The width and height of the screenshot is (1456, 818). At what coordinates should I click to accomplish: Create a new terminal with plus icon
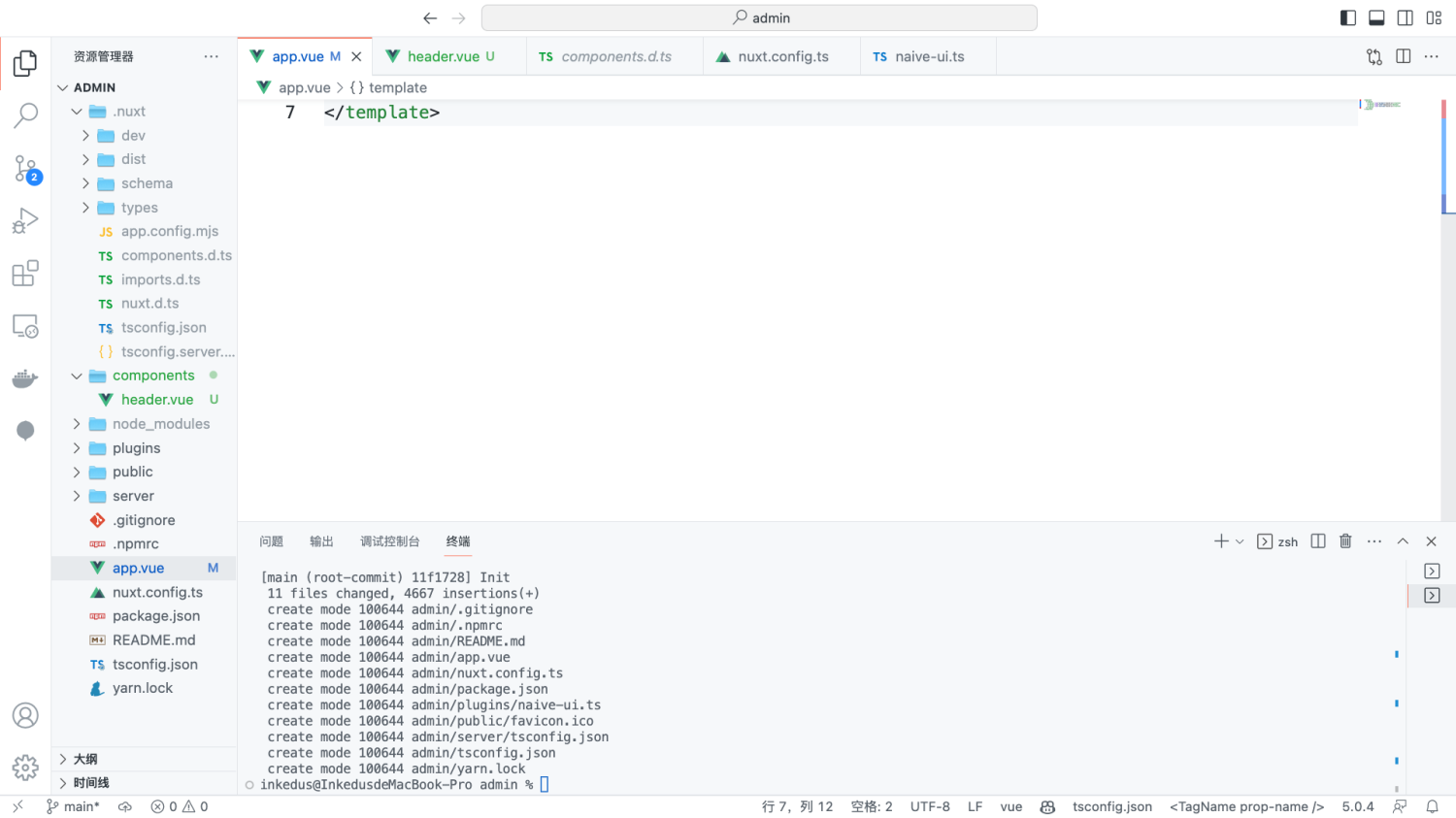click(x=1221, y=541)
